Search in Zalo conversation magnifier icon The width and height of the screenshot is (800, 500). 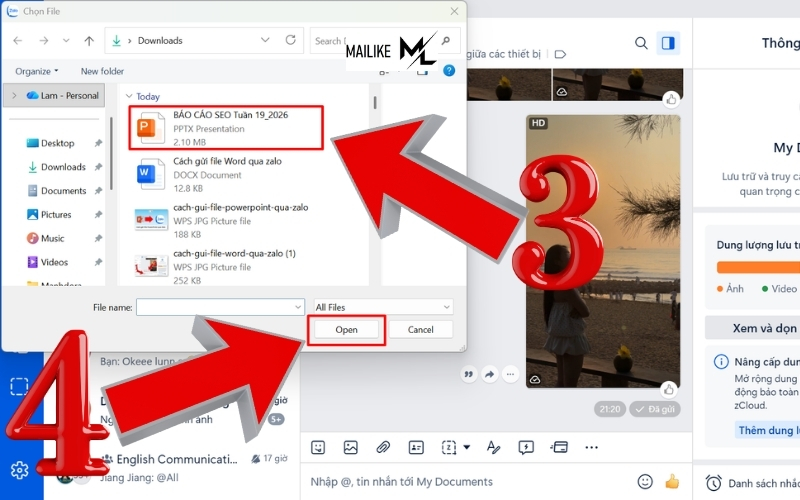click(x=641, y=43)
